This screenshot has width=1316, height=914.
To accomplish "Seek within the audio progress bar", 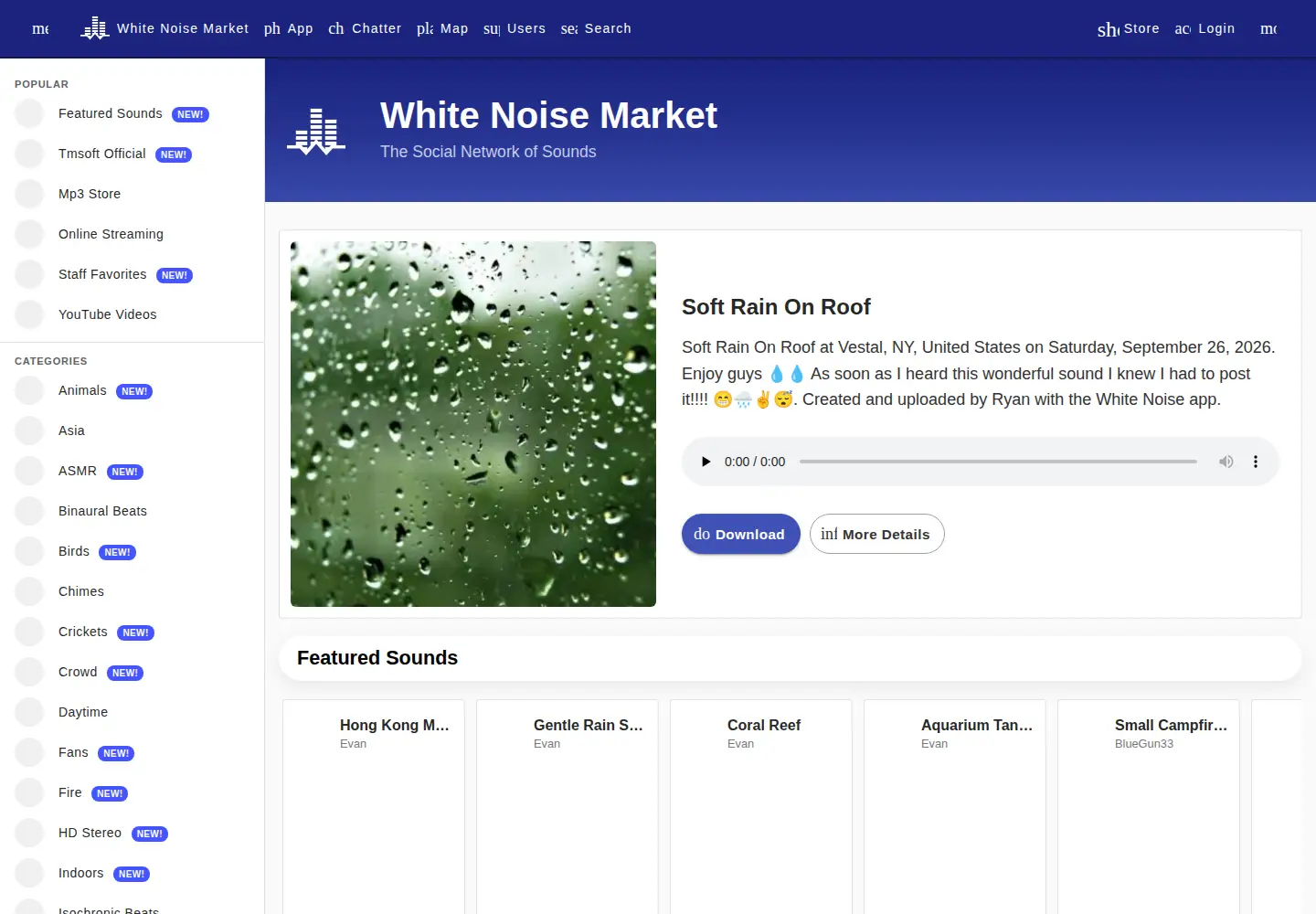I will pyautogui.click(x=998, y=462).
